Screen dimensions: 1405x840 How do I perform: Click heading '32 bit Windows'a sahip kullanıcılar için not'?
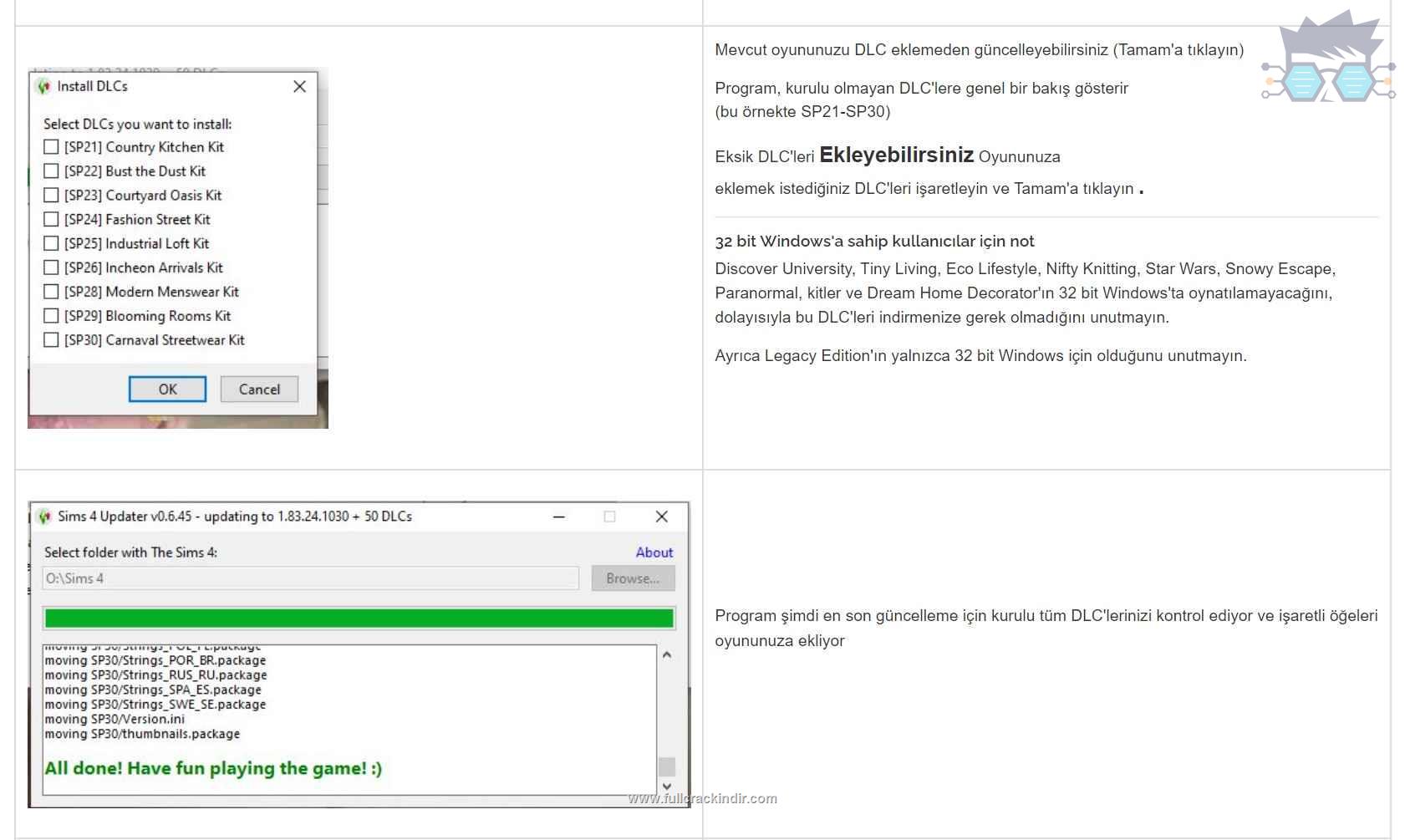[874, 242]
